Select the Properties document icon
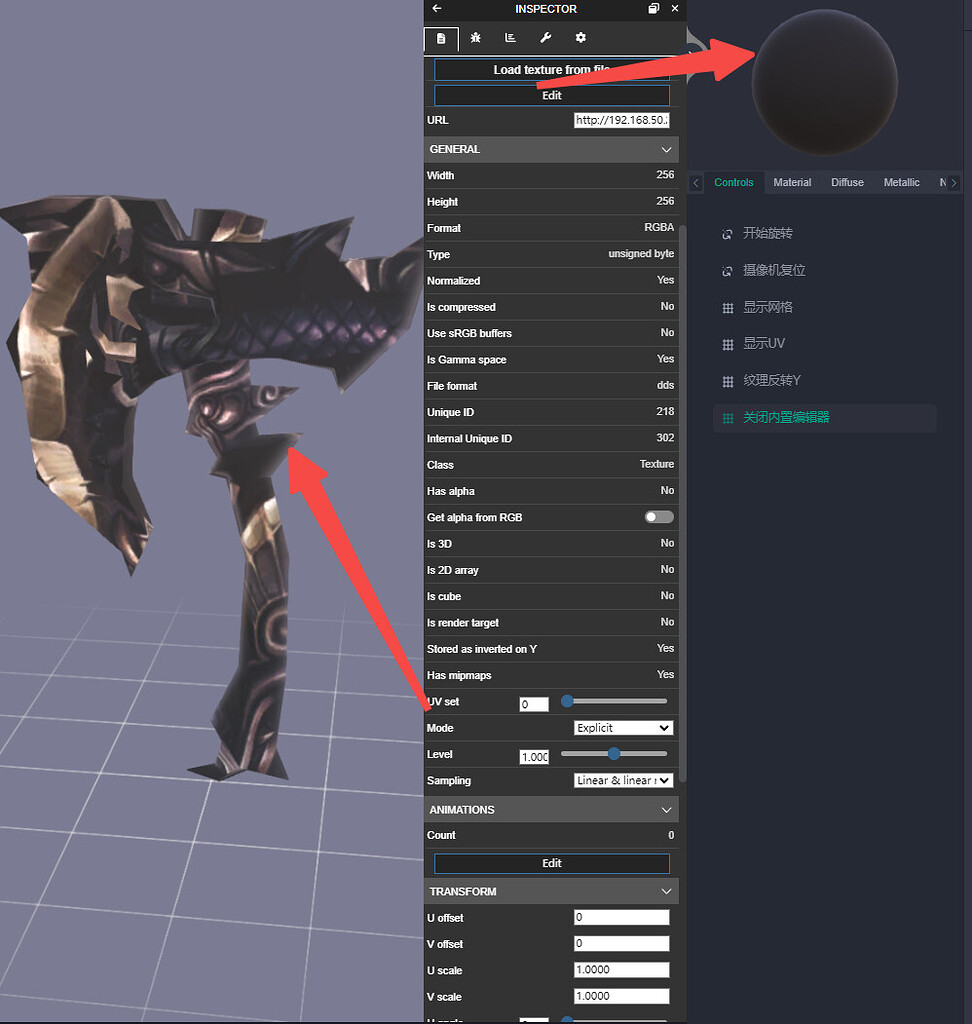Image resolution: width=972 pixels, height=1024 pixels. coord(441,38)
